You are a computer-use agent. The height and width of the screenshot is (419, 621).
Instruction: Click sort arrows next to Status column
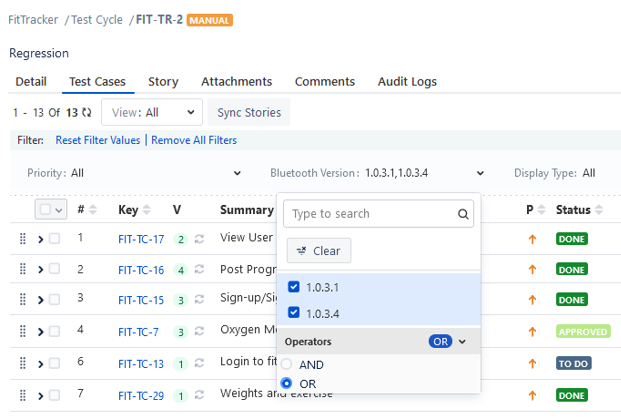(x=597, y=209)
